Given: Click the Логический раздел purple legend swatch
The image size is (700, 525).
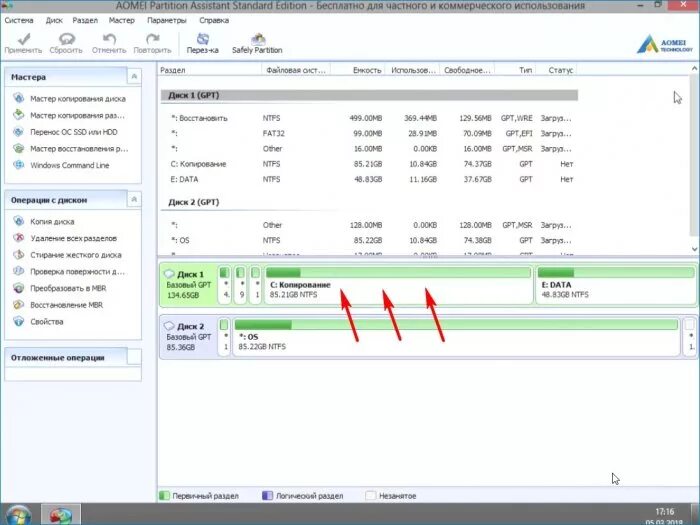Looking at the screenshot, I should pos(267,495).
